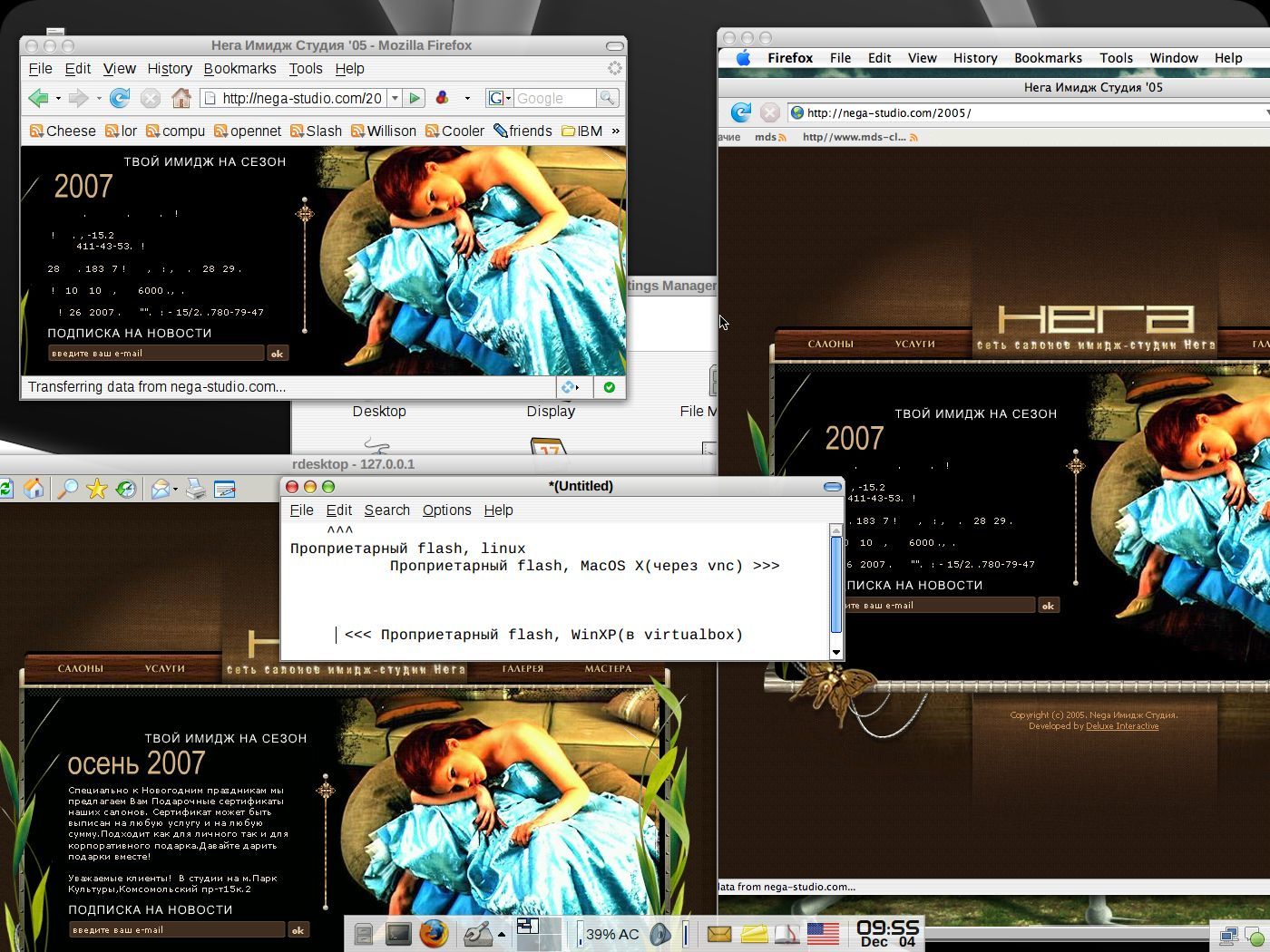Click the Stop button in Mozilla Firefox toolbar

pyautogui.click(x=151, y=98)
